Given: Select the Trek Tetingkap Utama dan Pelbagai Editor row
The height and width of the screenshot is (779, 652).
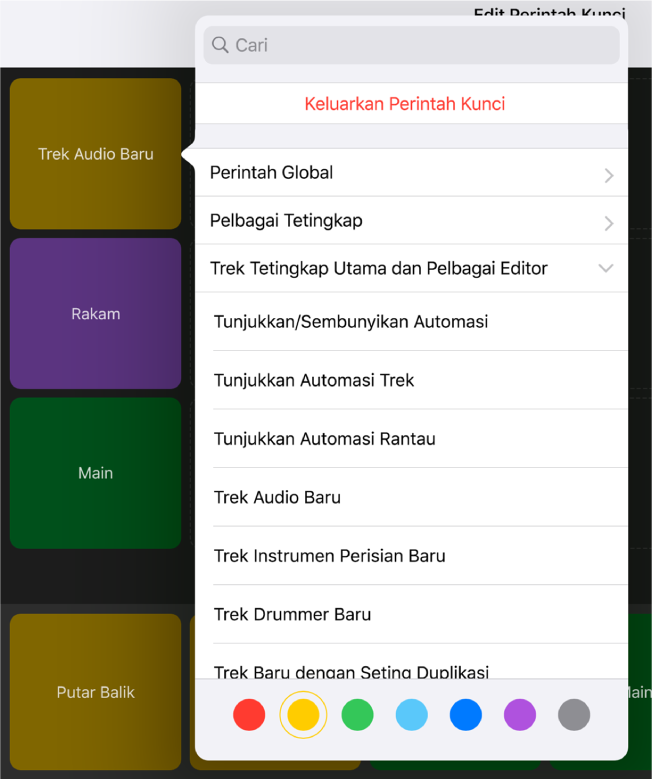Looking at the screenshot, I should click(x=411, y=268).
